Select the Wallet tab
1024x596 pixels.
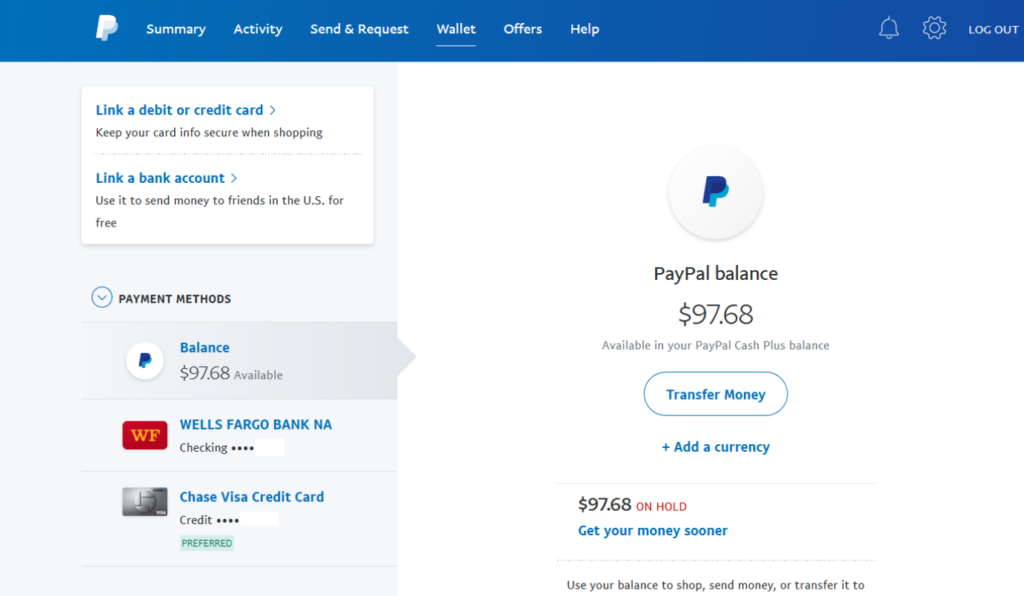tap(456, 29)
